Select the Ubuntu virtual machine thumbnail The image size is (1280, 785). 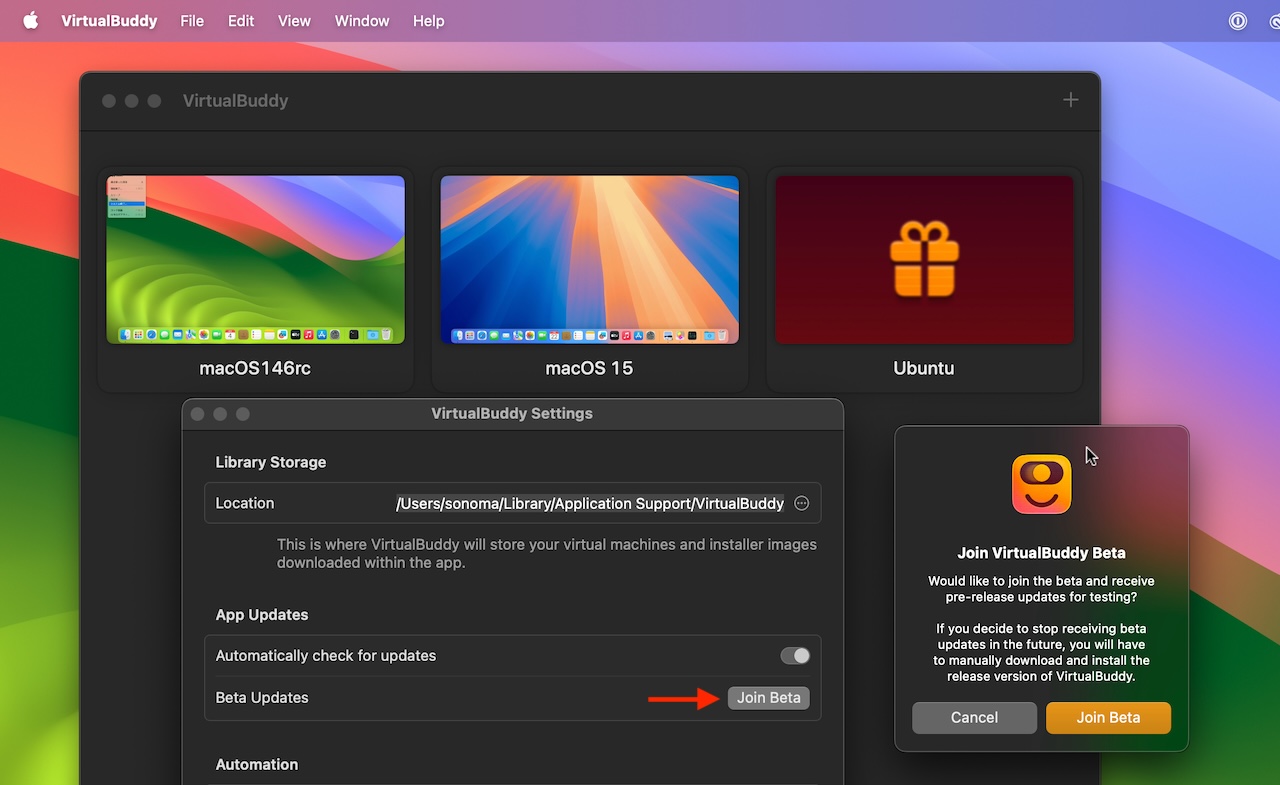pyautogui.click(x=924, y=260)
